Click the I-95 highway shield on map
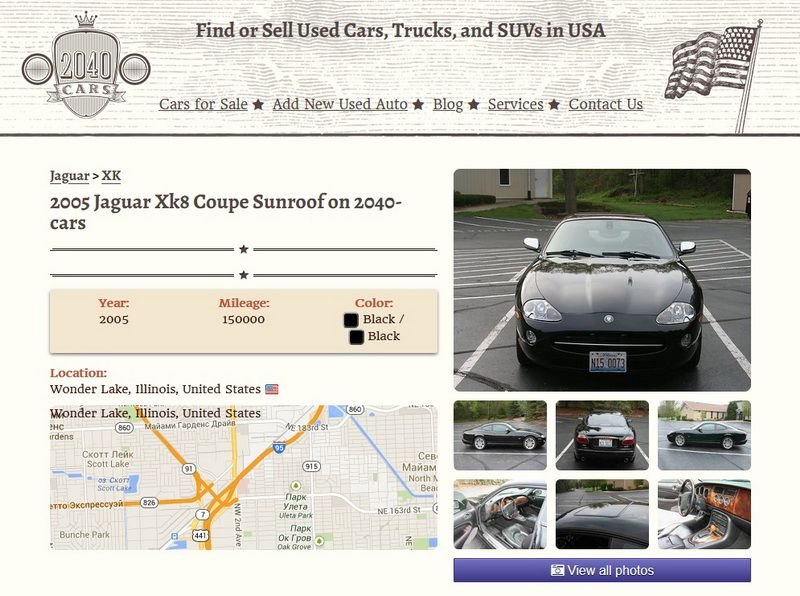This screenshot has height=596, width=800. [x=279, y=448]
